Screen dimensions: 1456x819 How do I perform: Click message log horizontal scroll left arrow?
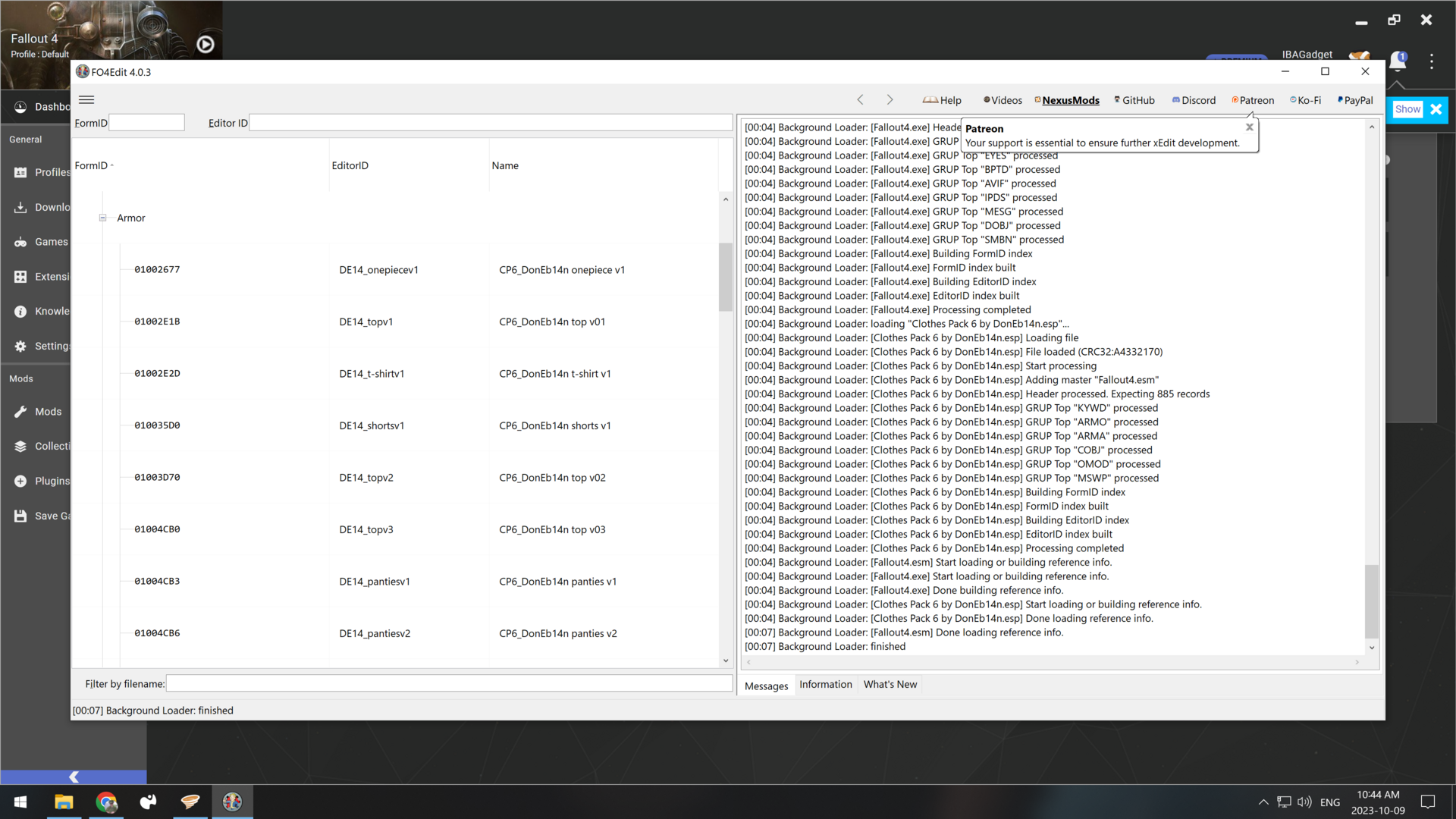(x=748, y=662)
